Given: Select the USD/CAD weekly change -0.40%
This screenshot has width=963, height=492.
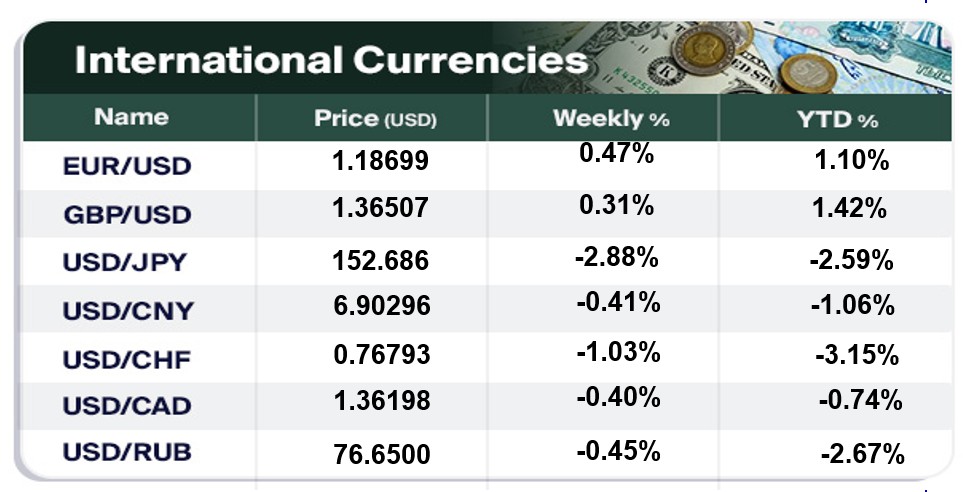Looking at the screenshot, I should pyautogui.click(x=618, y=398).
